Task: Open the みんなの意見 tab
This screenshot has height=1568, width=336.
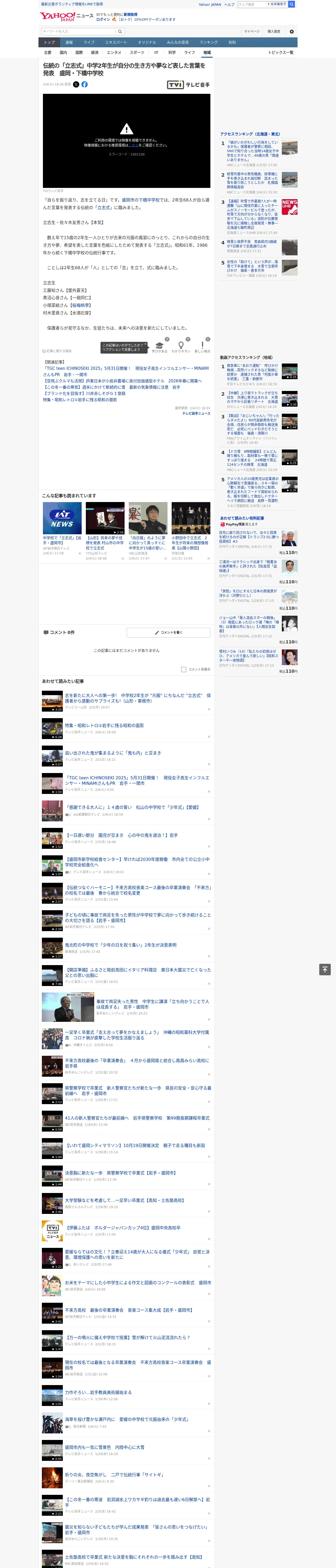Action: [177, 43]
